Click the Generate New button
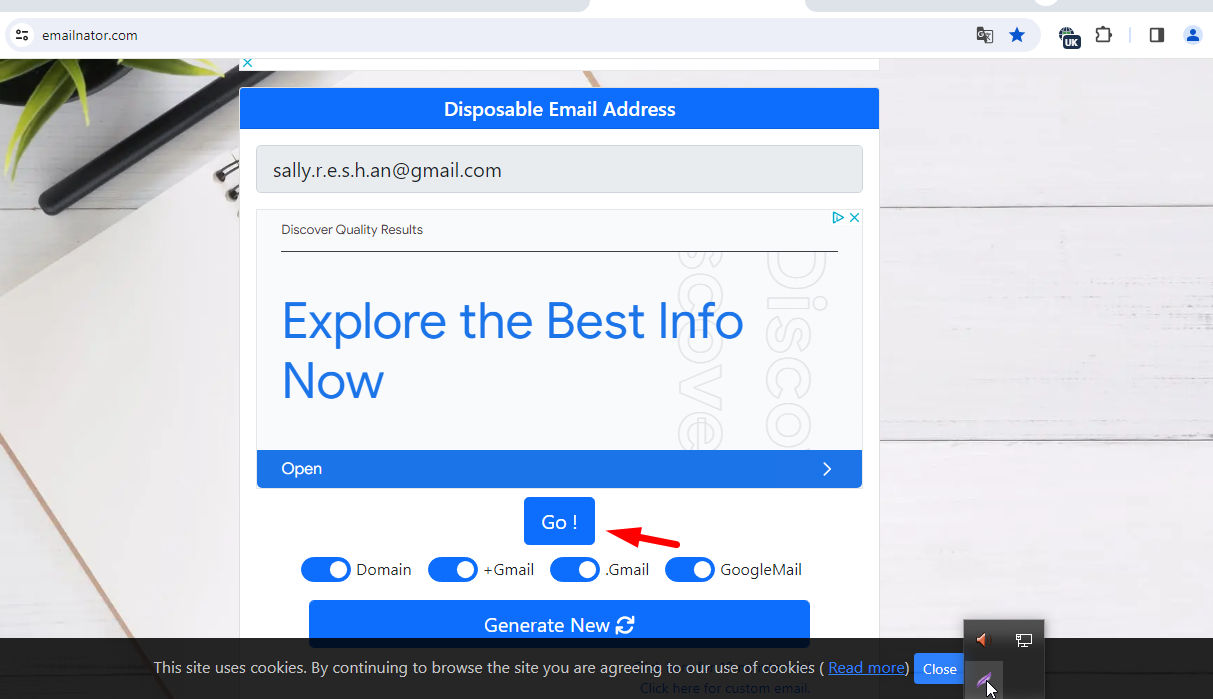The image size is (1213, 699). pyautogui.click(x=559, y=625)
